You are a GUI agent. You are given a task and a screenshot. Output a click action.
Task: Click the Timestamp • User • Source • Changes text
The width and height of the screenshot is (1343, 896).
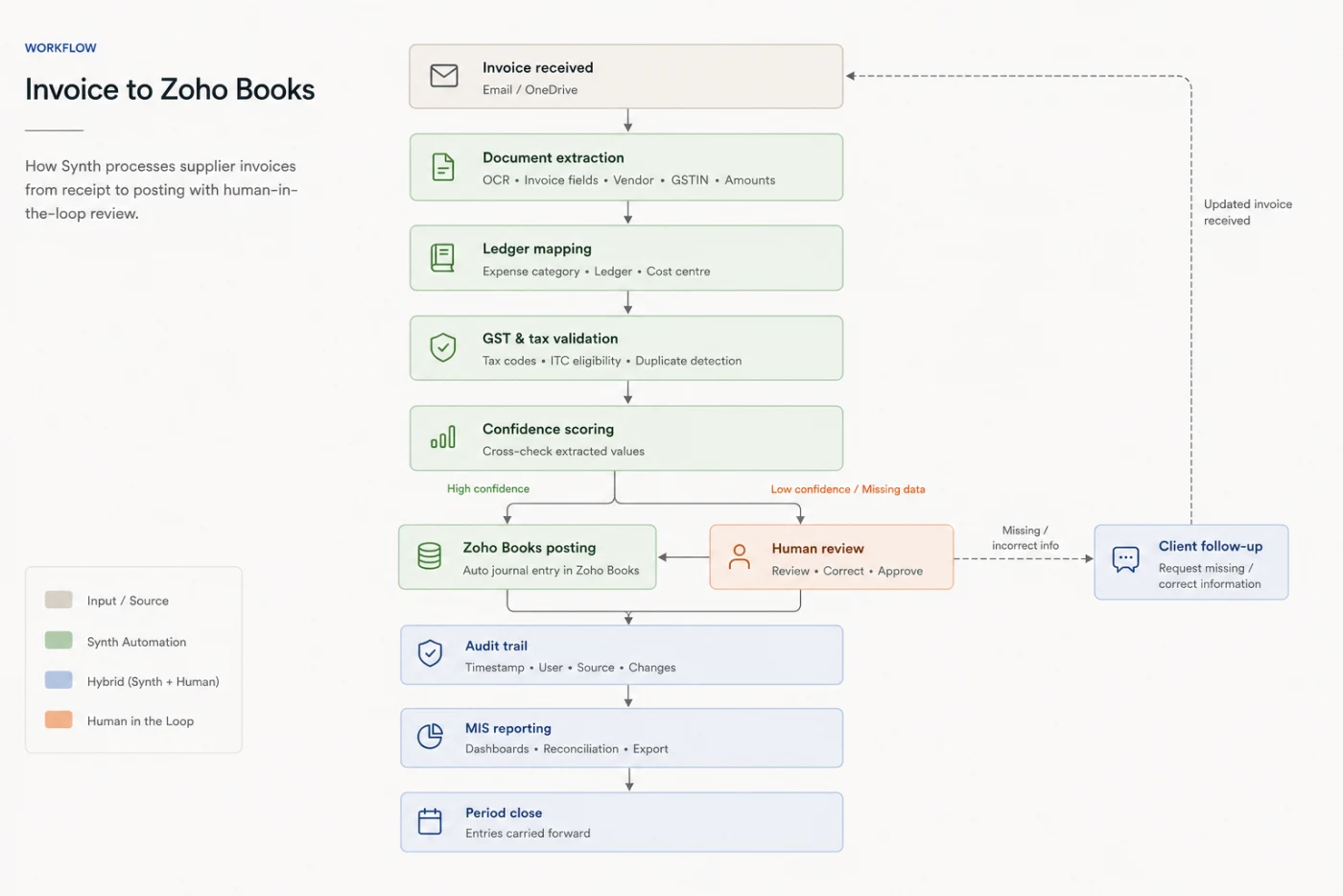click(x=571, y=668)
